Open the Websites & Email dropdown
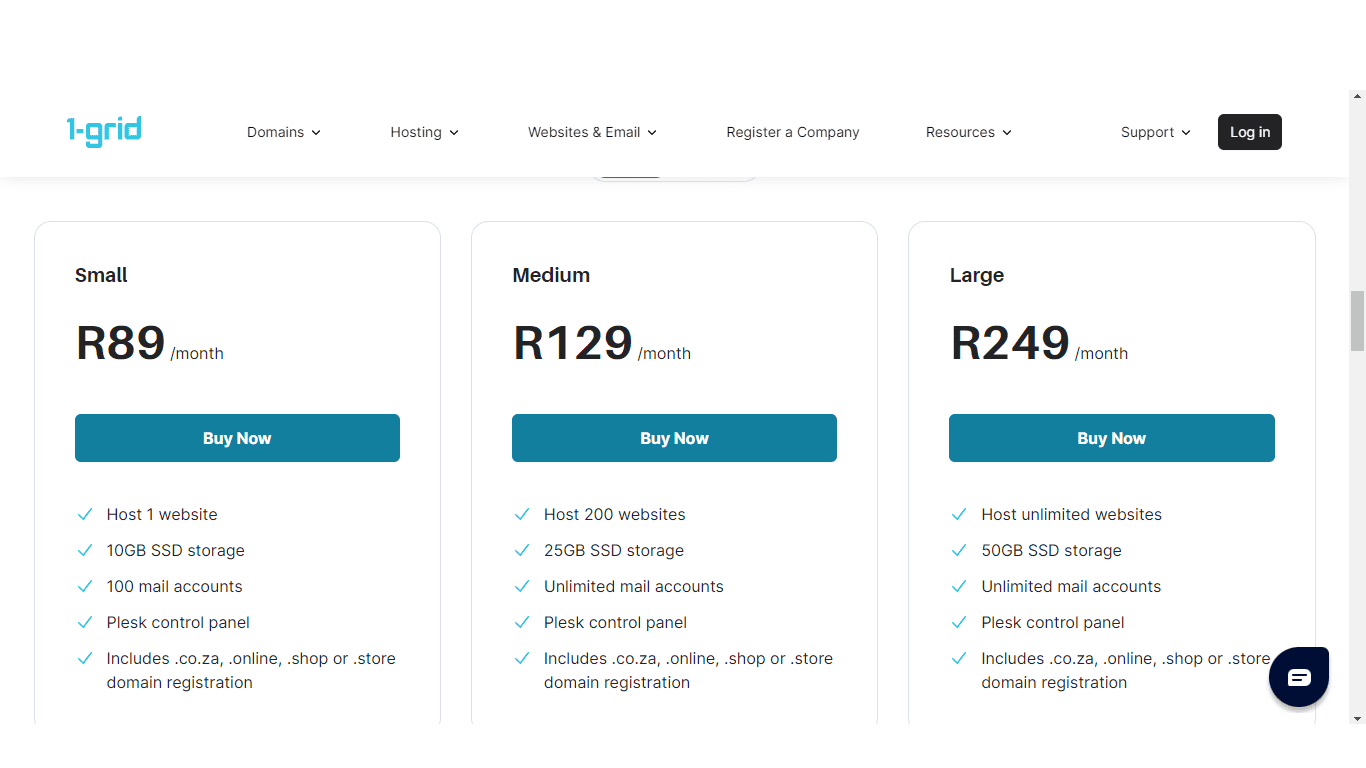Screen dimensions: 1366x768 tap(593, 132)
